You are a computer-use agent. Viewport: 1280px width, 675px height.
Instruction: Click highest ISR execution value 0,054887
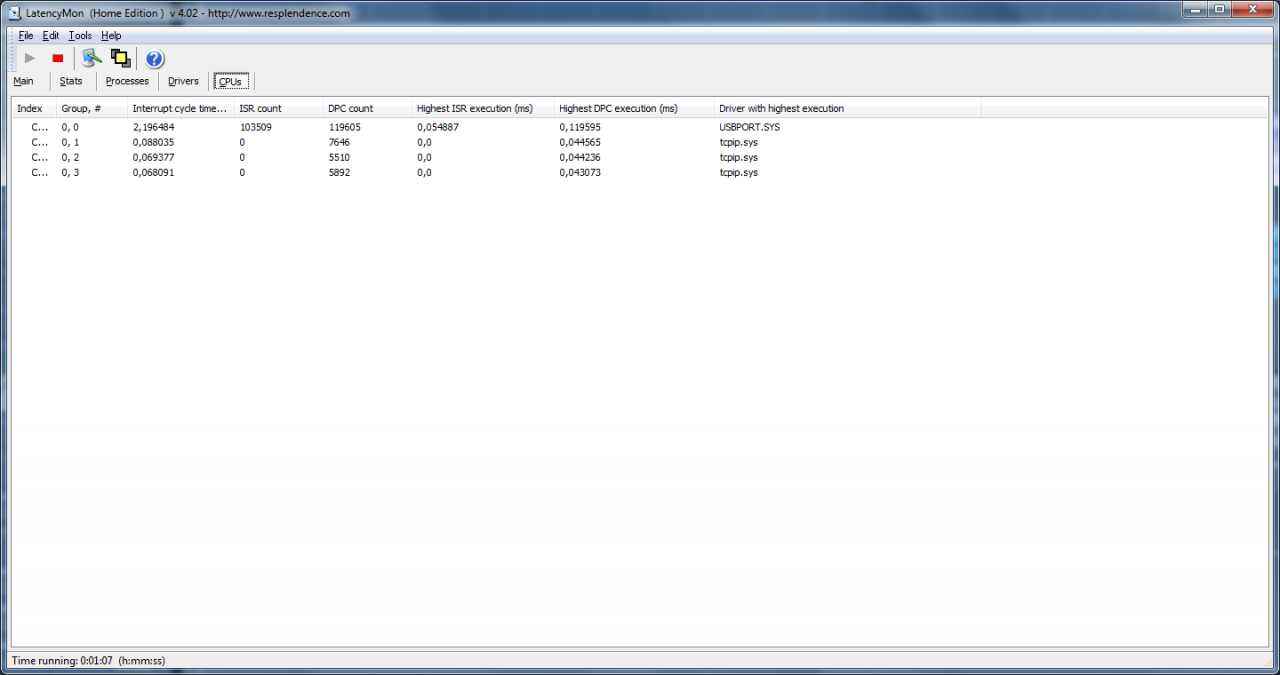[x=438, y=127]
